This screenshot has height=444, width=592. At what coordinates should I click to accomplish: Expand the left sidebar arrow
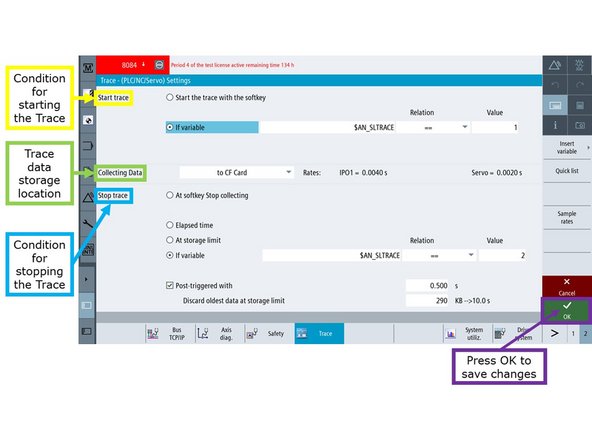tap(86, 279)
